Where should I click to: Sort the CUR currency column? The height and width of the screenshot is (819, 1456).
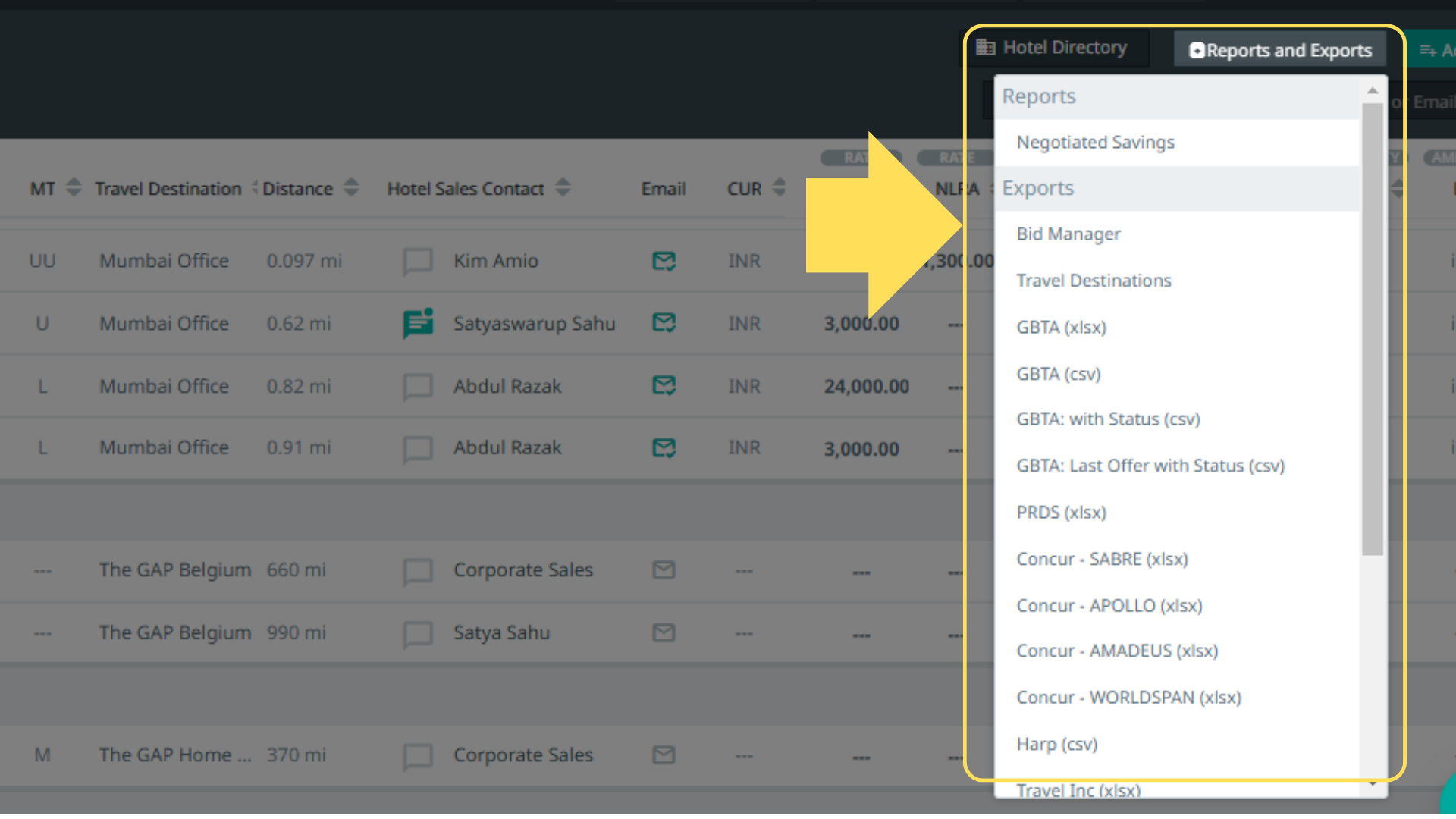point(779,187)
